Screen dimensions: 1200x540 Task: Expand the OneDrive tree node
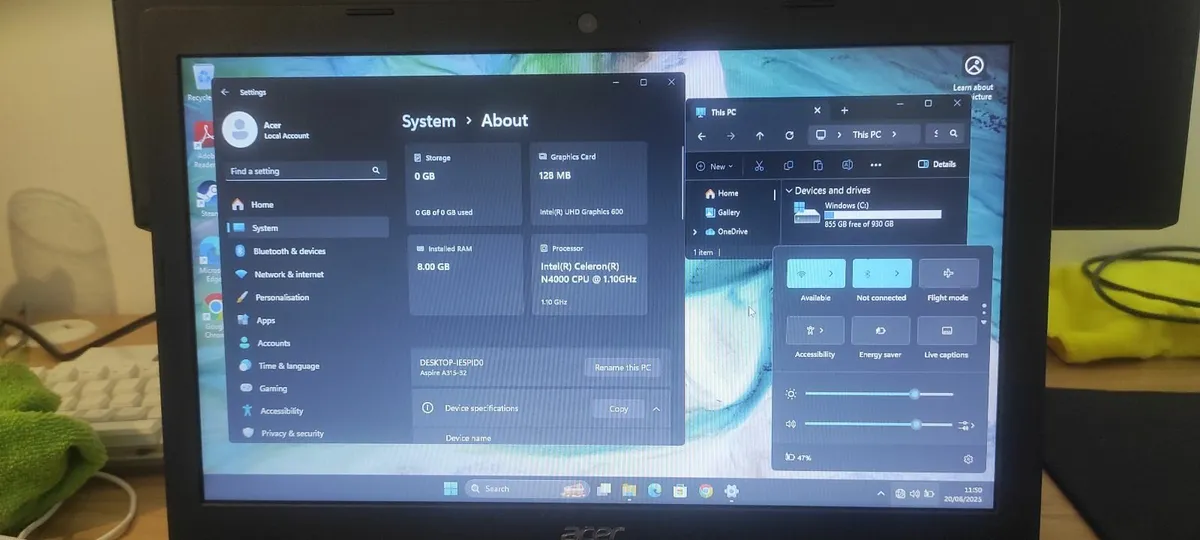(x=695, y=232)
